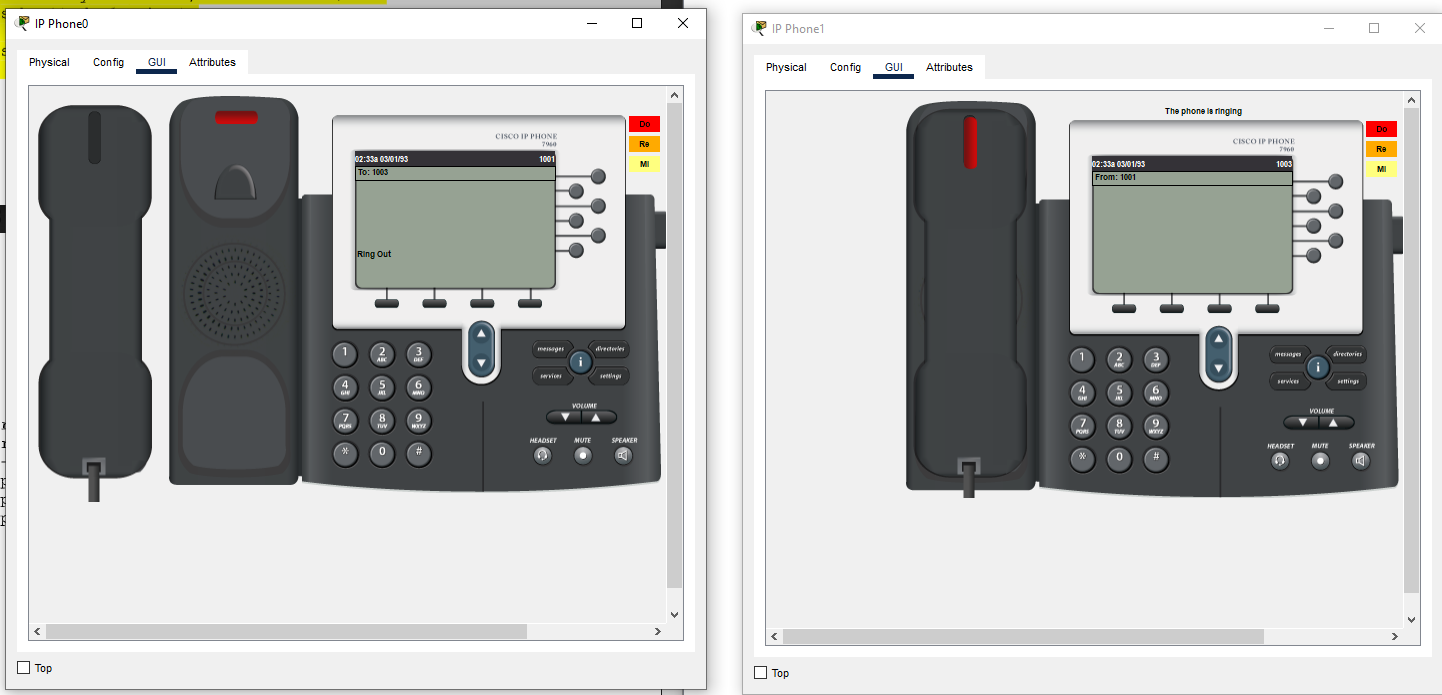Click vertical scrollbar down arrow in IP Phone0
The width and height of the screenshot is (1442, 695).
click(674, 614)
